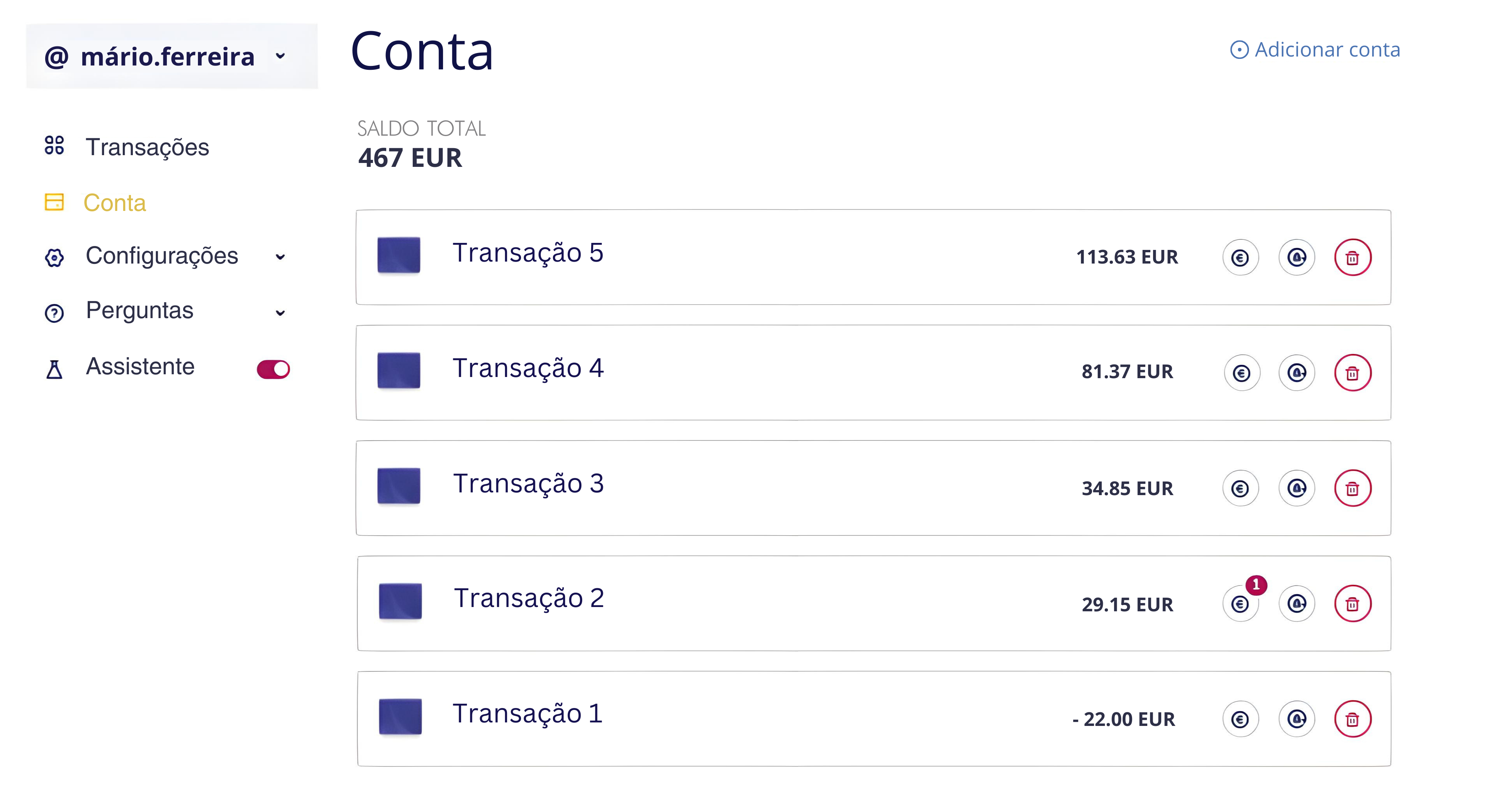
Task: Toggle the Assistente switch off
Action: (x=273, y=370)
